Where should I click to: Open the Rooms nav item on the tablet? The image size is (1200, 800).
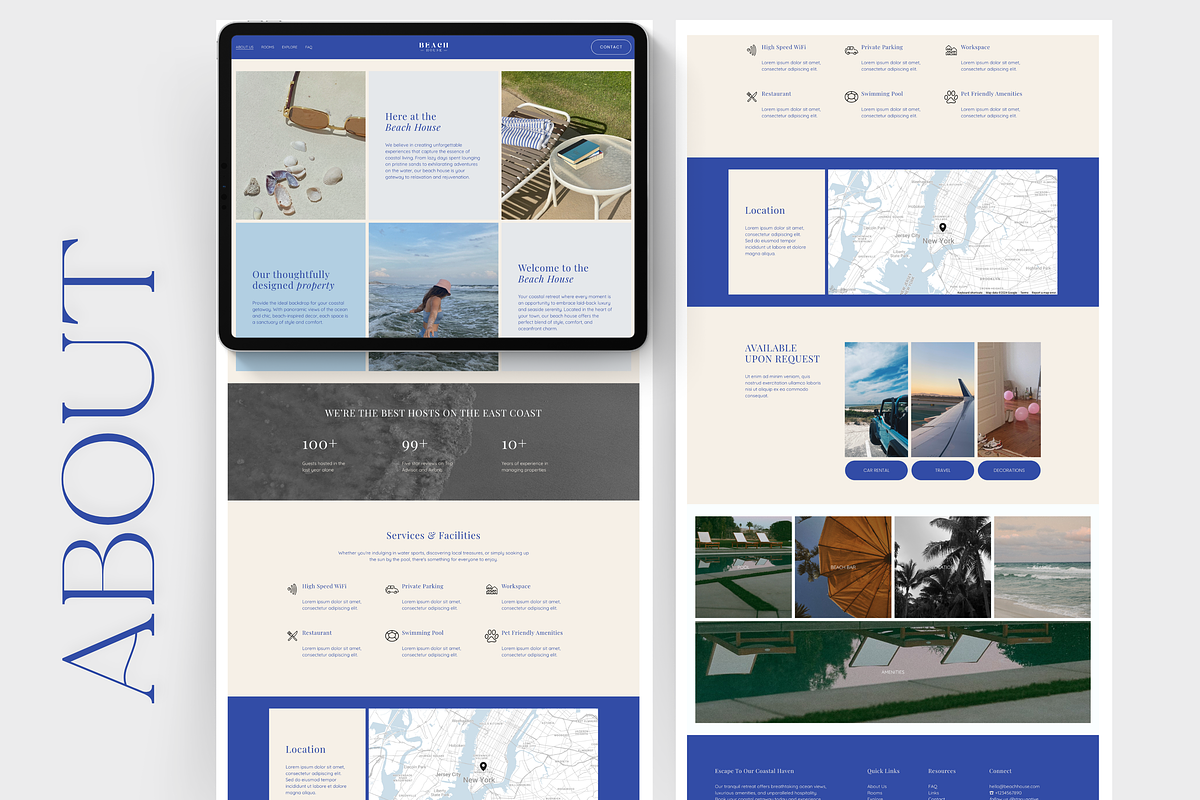pos(268,47)
